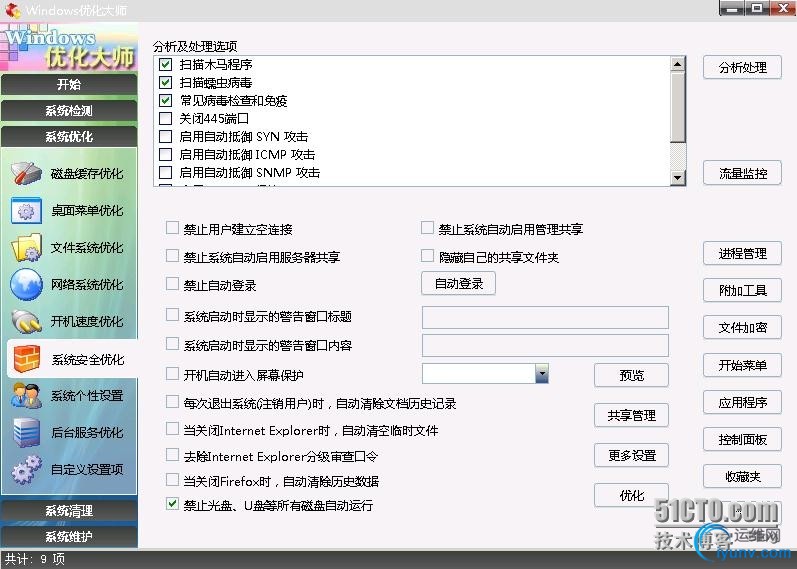
Task: Expand the 系统检测 sidebar section
Action: [69, 110]
